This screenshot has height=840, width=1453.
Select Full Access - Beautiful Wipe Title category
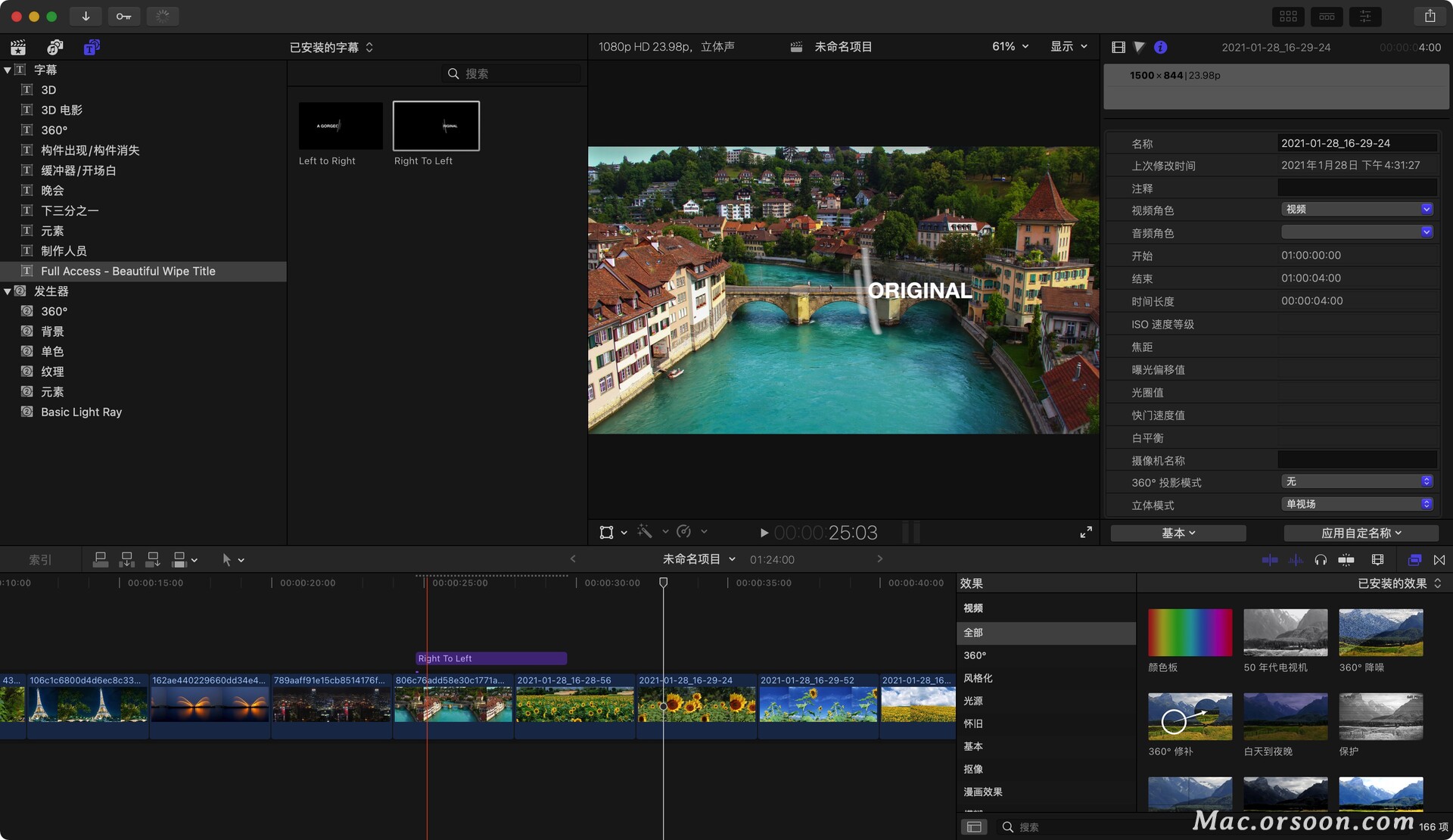[128, 271]
